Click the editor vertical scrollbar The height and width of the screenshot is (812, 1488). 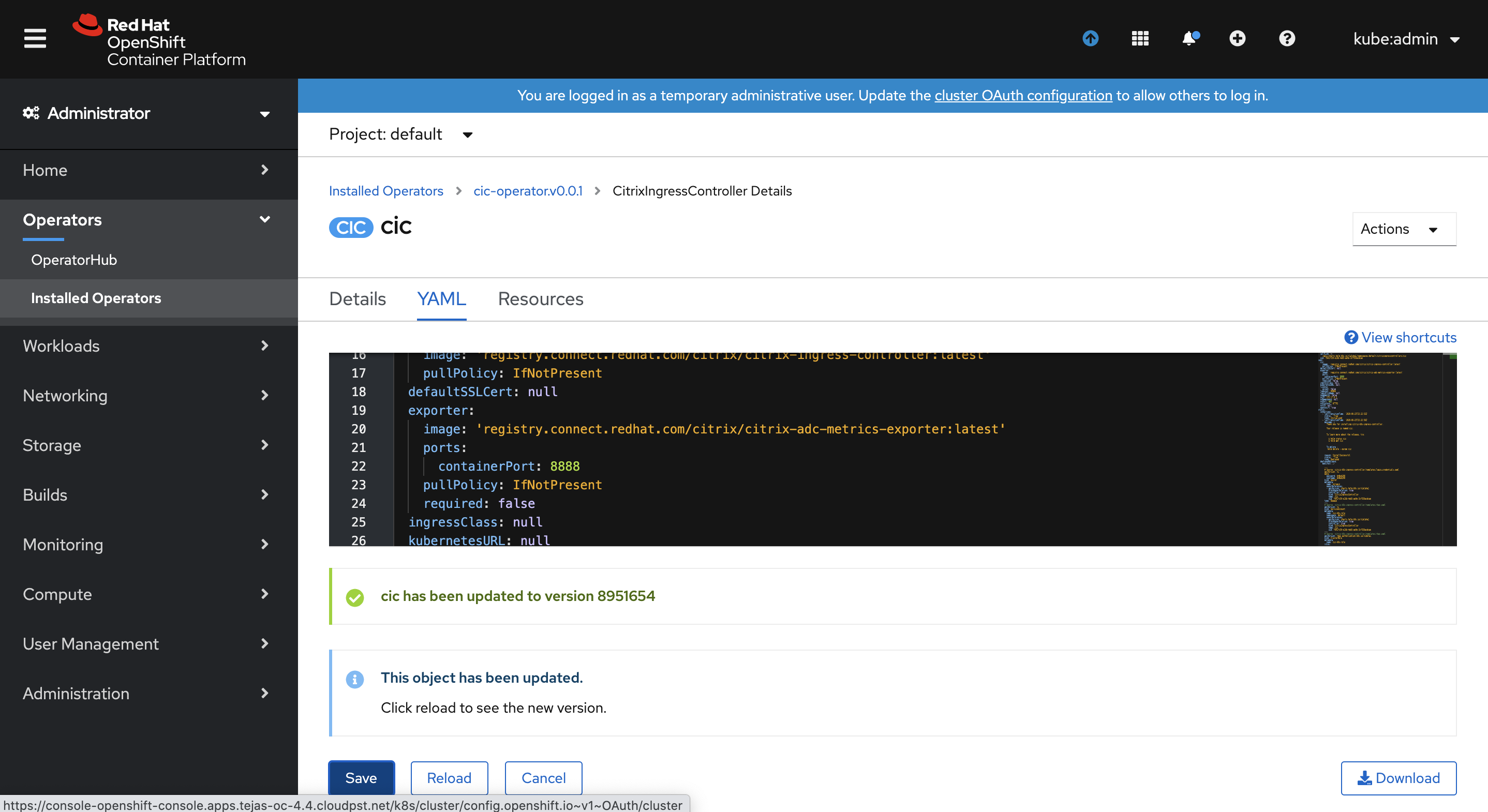[x=1449, y=449]
